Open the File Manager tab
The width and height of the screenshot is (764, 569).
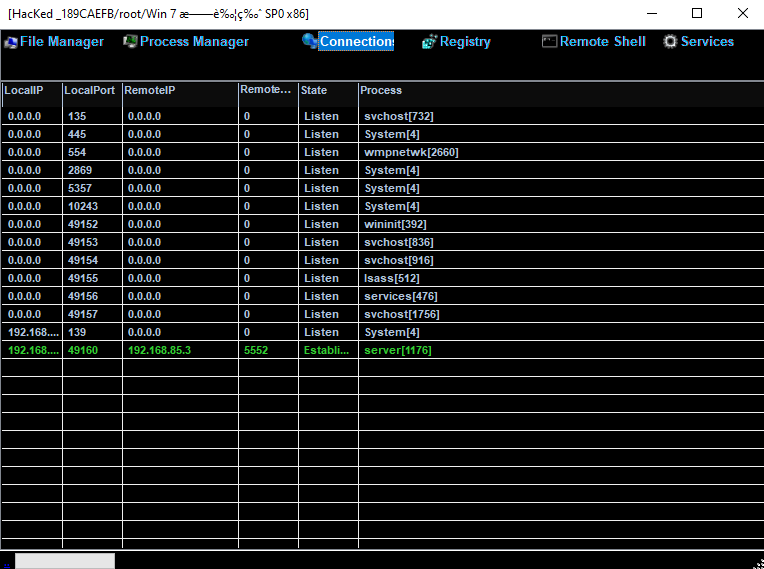pyautogui.click(x=61, y=42)
